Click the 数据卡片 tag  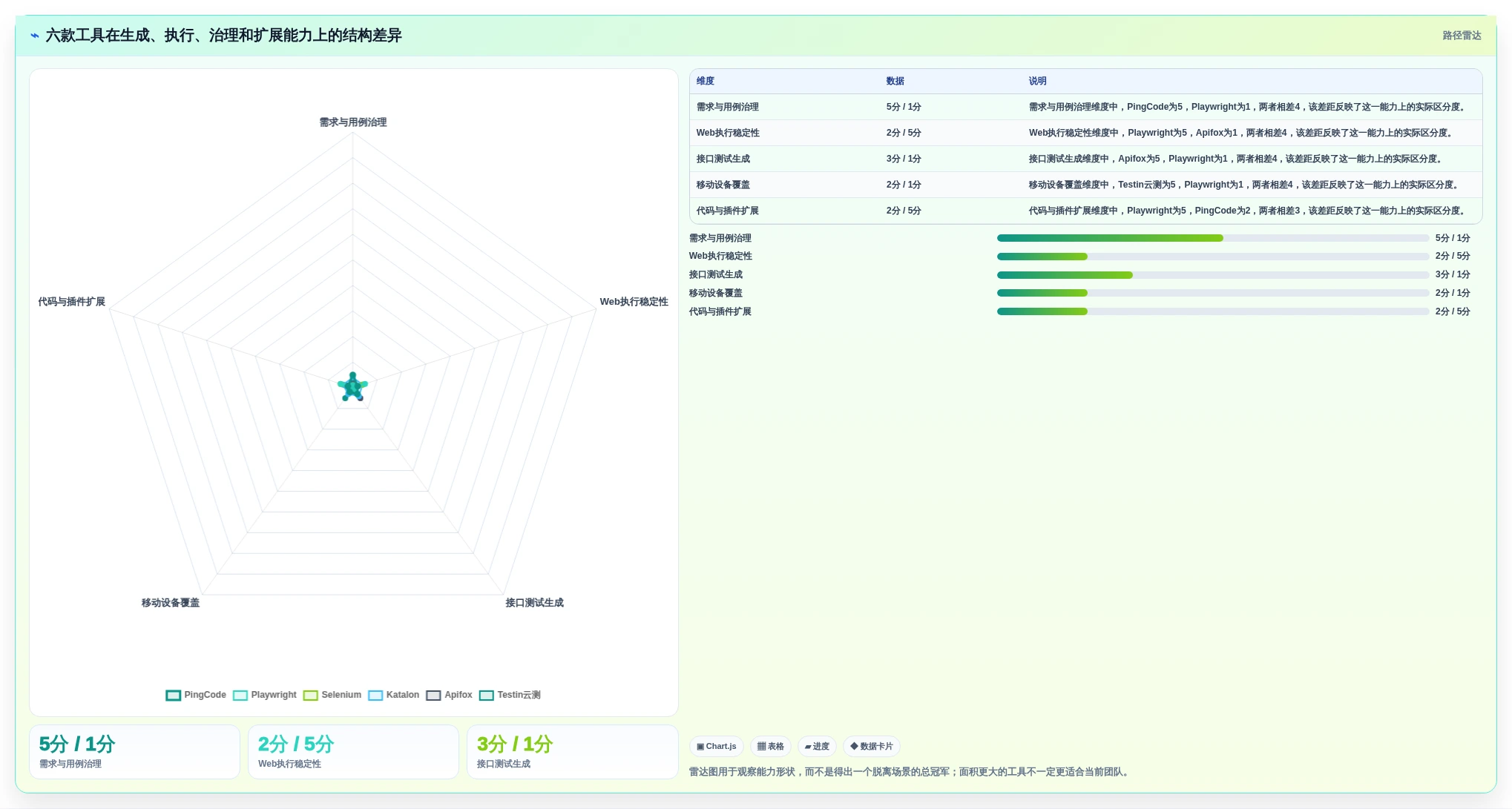(x=872, y=747)
